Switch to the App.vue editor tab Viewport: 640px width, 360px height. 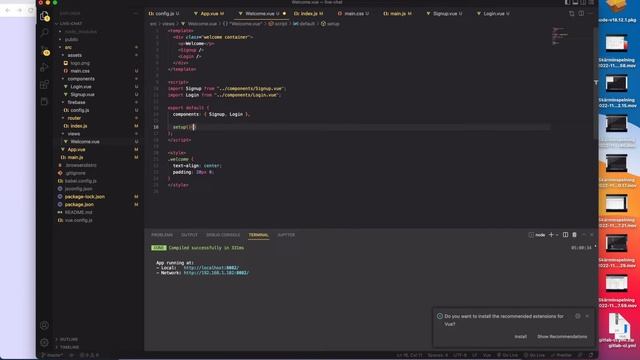(x=209, y=13)
